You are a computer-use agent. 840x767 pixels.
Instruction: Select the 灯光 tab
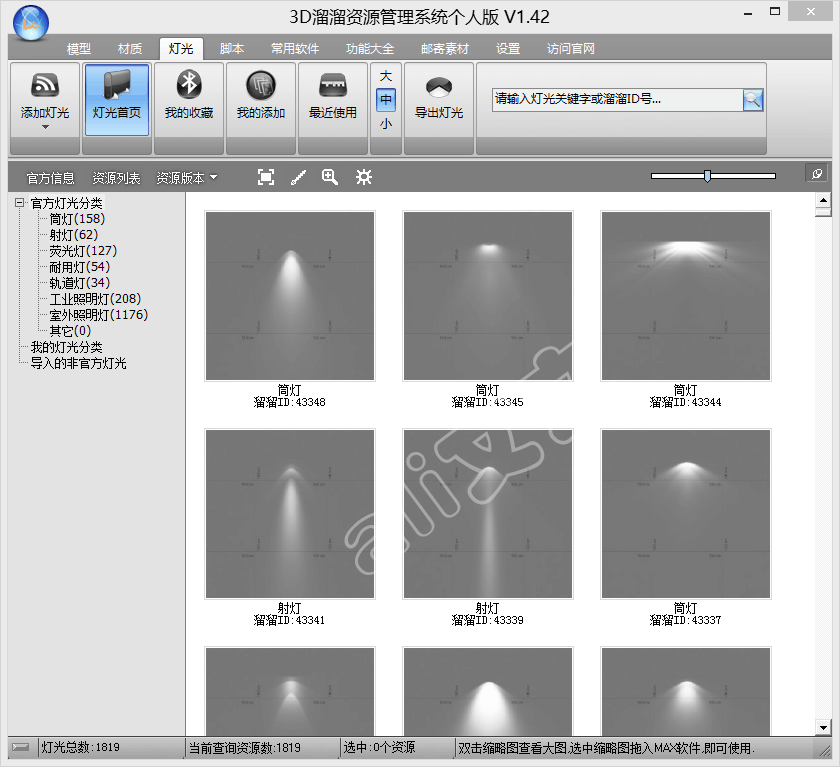click(x=181, y=49)
